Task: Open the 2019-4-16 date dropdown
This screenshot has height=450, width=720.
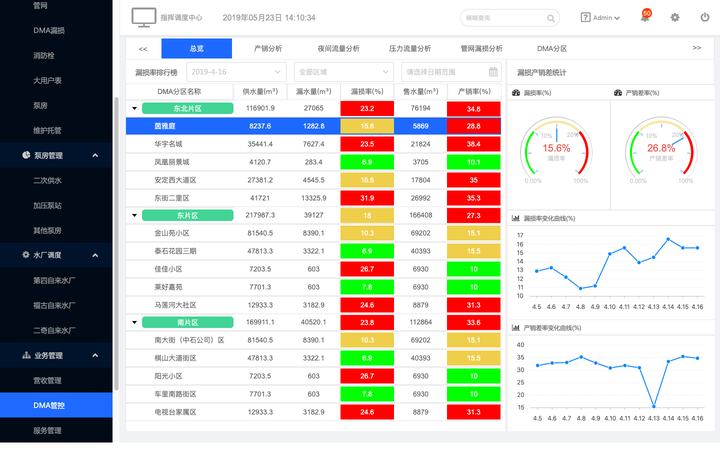Action: (236, 72)
